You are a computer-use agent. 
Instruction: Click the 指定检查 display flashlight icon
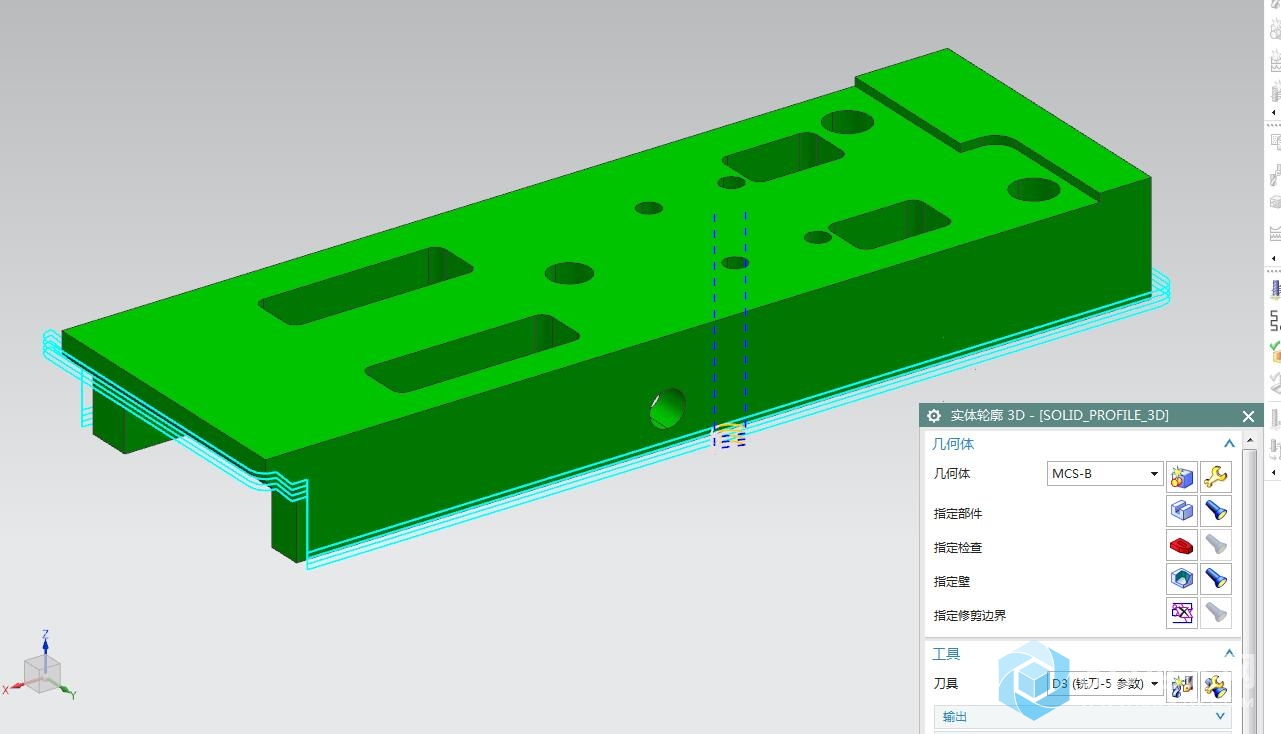point(1216,545)
